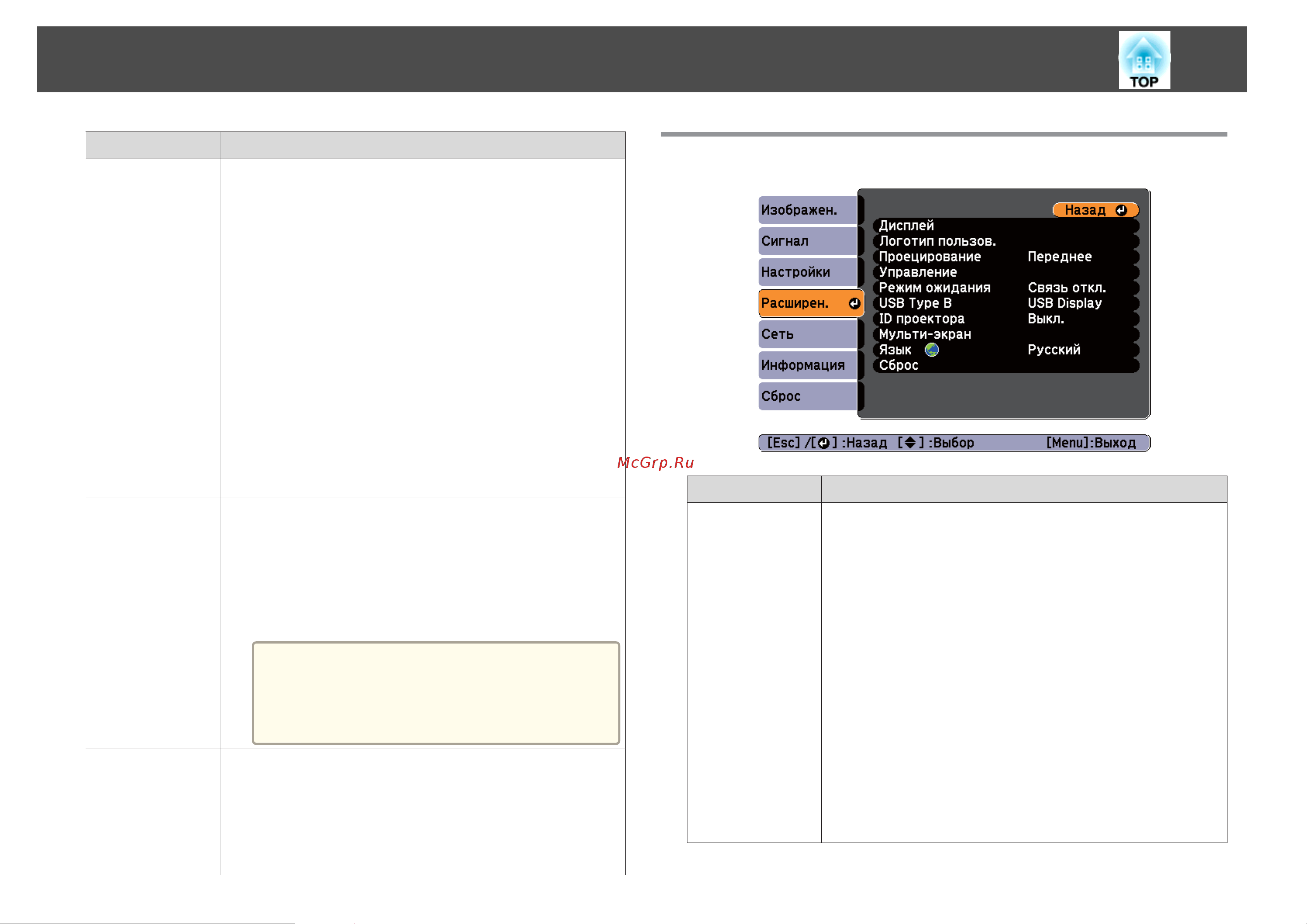
Task: Select the ID проектора menu entry
Action: 1006,319
